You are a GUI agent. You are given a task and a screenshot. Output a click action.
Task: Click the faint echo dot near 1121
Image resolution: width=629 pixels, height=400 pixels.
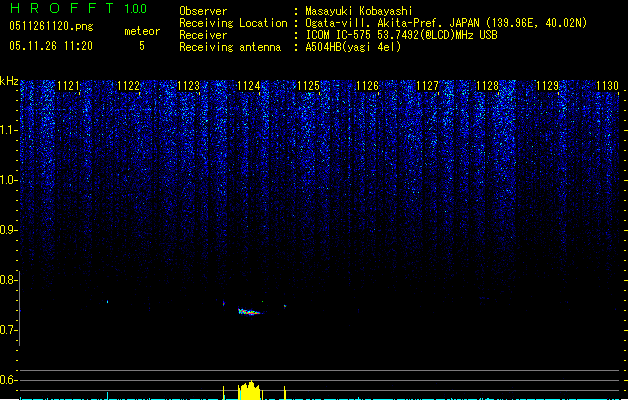(107, 301)
